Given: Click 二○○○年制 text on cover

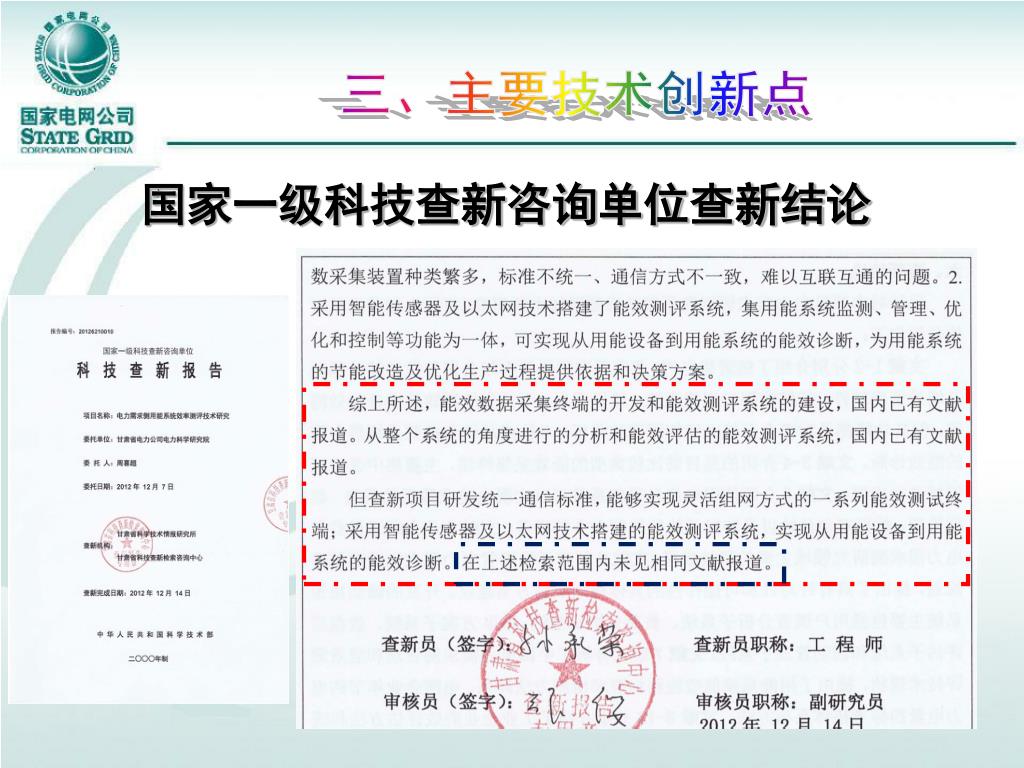Looking at the screenshot, I should click(x=148, y=658).
